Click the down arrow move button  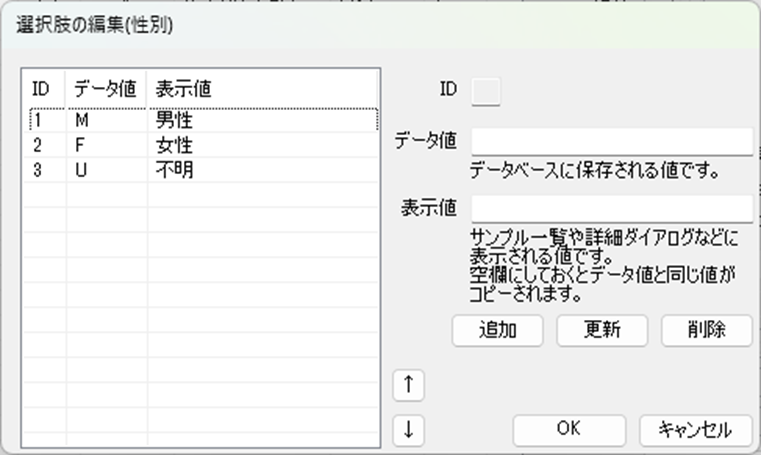(408, 430)
